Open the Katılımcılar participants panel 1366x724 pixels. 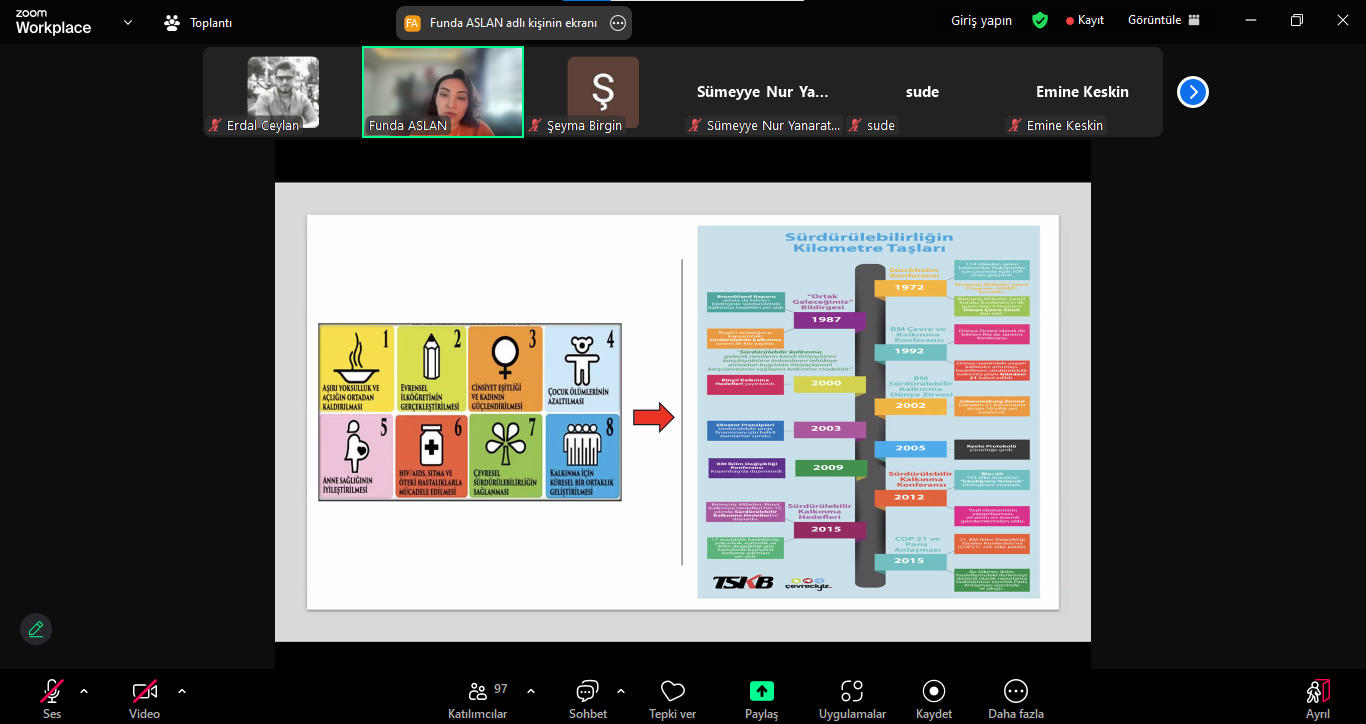point(477,697)
